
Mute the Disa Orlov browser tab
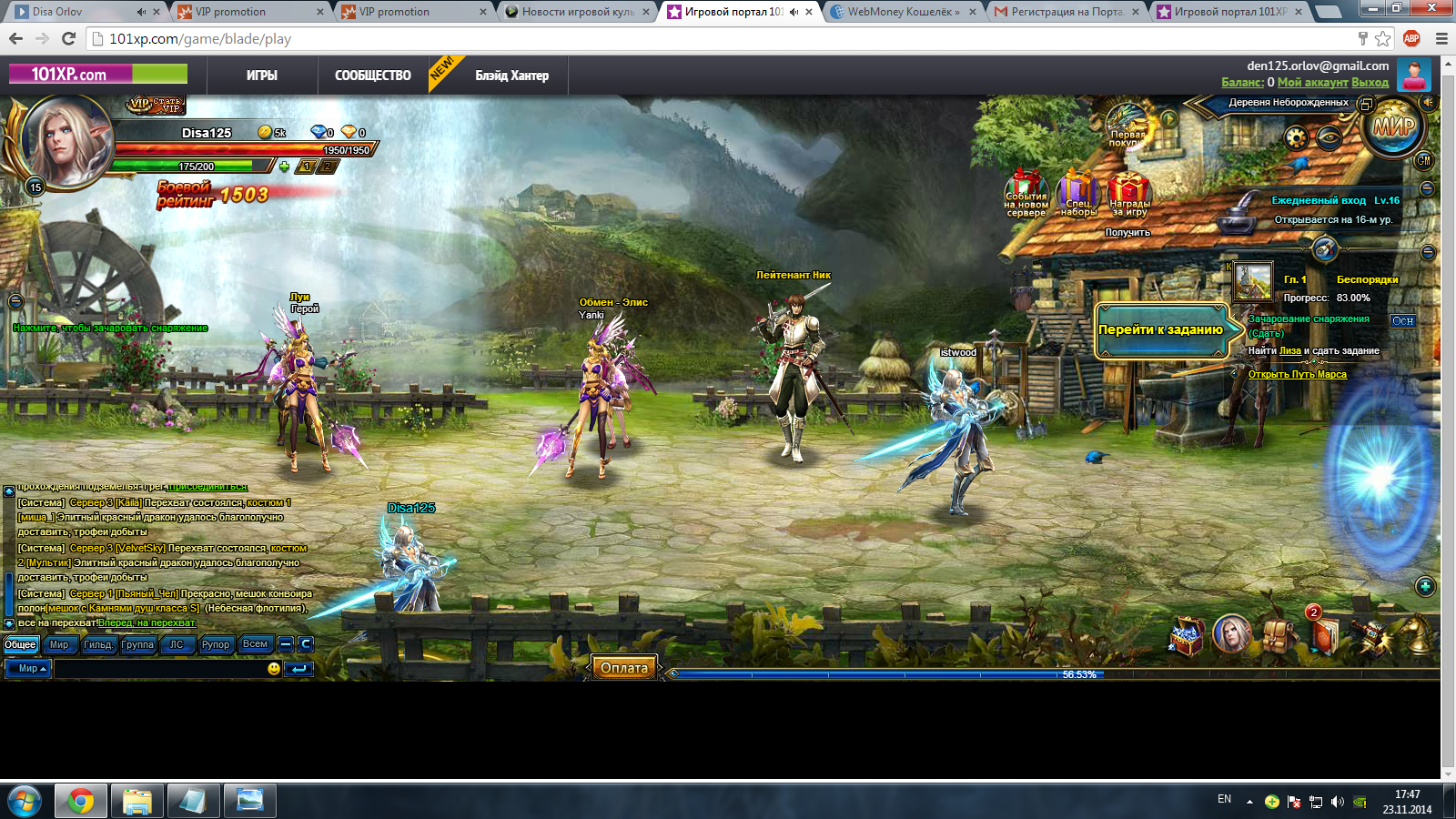click(141, 12)
